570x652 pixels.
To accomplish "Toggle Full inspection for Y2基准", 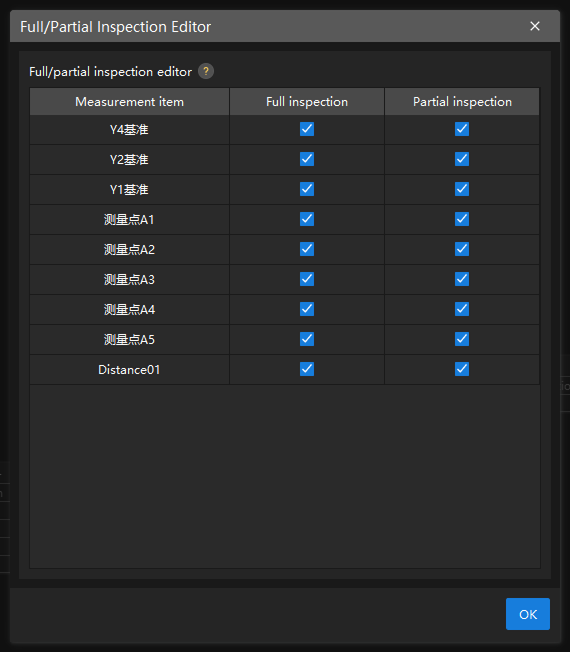I will pyautogui.click(x=307, y=159).
